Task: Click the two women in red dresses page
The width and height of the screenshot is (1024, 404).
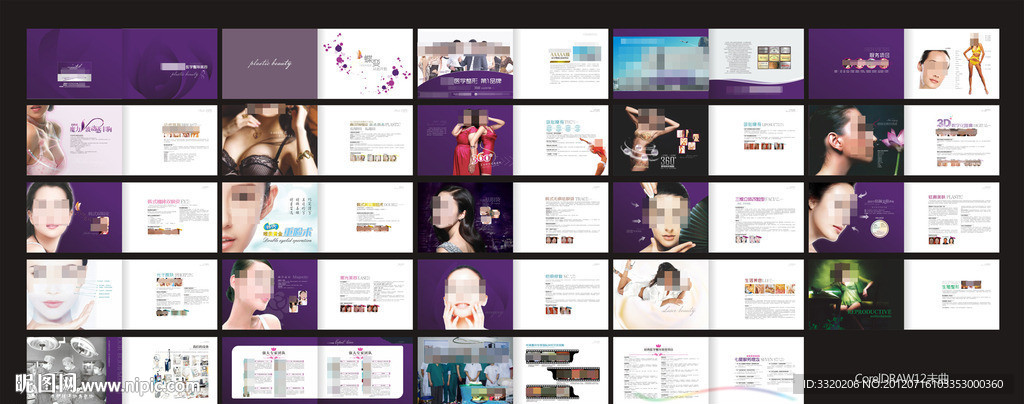Action: tap(465, 140)
